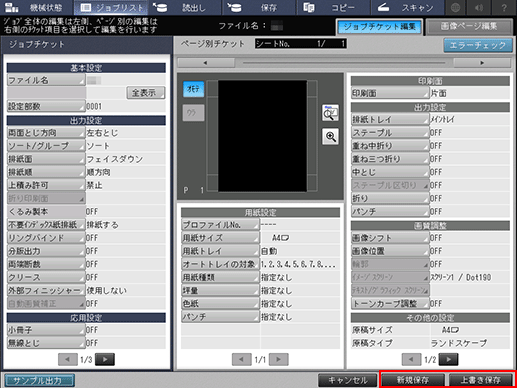This screenshot has height=388, width=517.
Task: Click the preview confirm magnifier icon
Action: pos(330,113)
